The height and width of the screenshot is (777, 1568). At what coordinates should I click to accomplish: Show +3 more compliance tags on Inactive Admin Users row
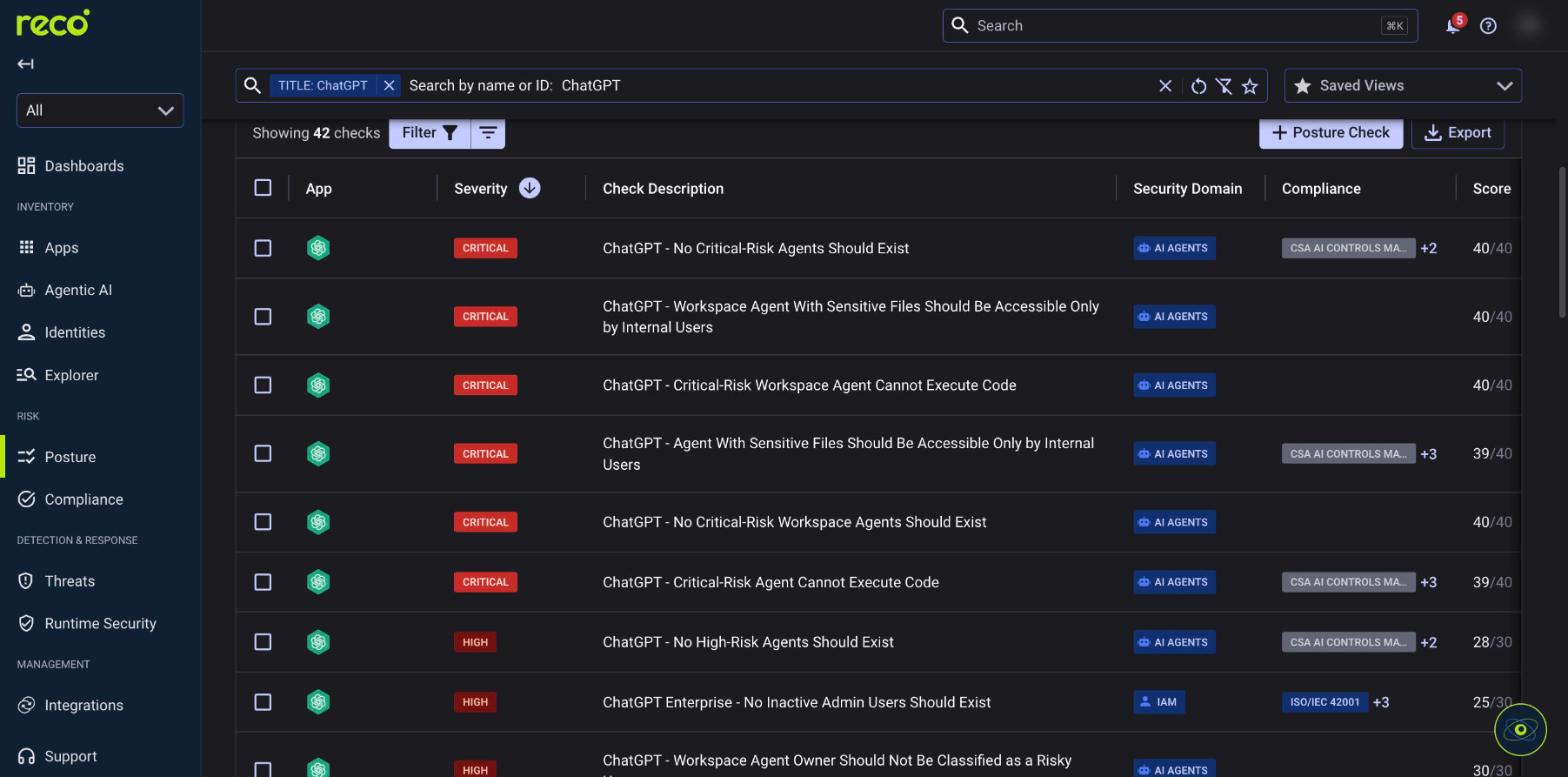click(1381, 702)
